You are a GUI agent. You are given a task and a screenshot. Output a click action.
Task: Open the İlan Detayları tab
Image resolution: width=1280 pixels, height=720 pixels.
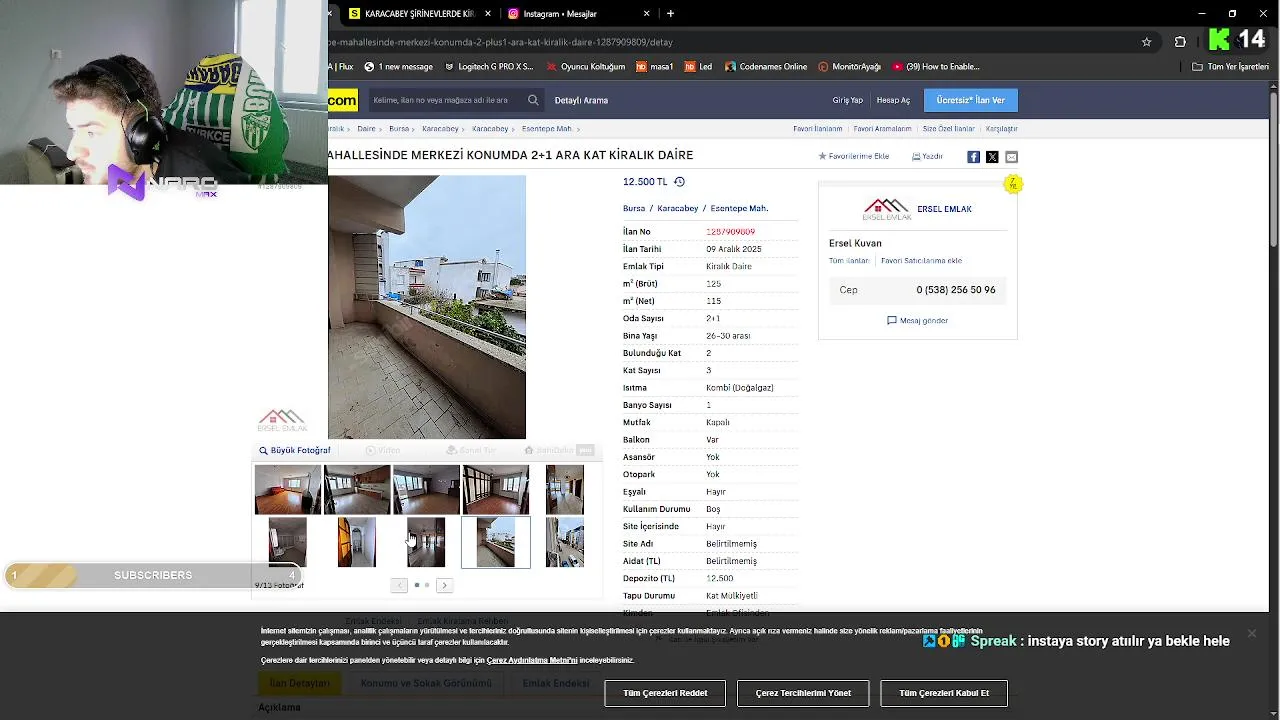pos(300,683)
